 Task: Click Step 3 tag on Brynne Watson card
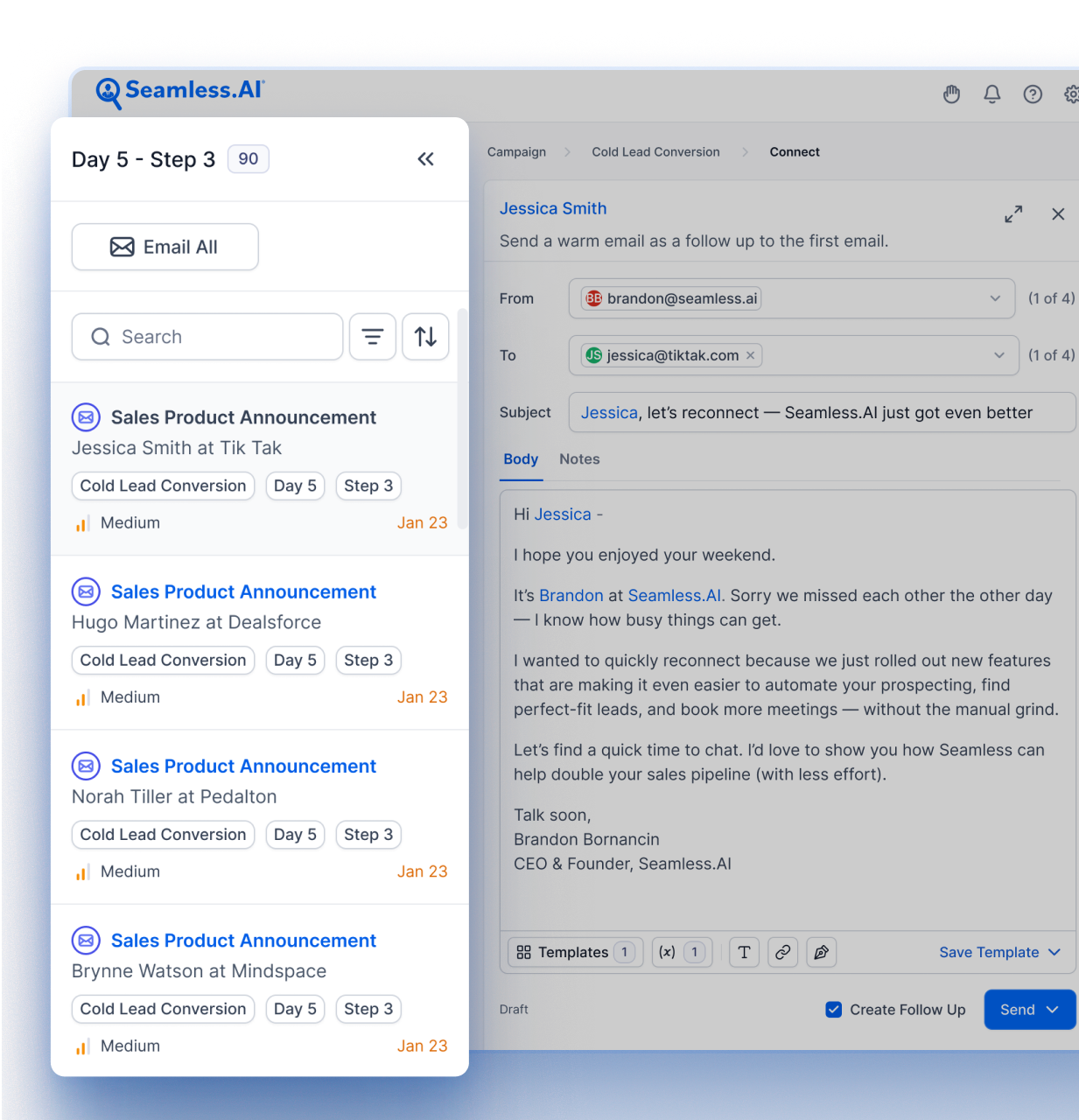click(368, 1009)
